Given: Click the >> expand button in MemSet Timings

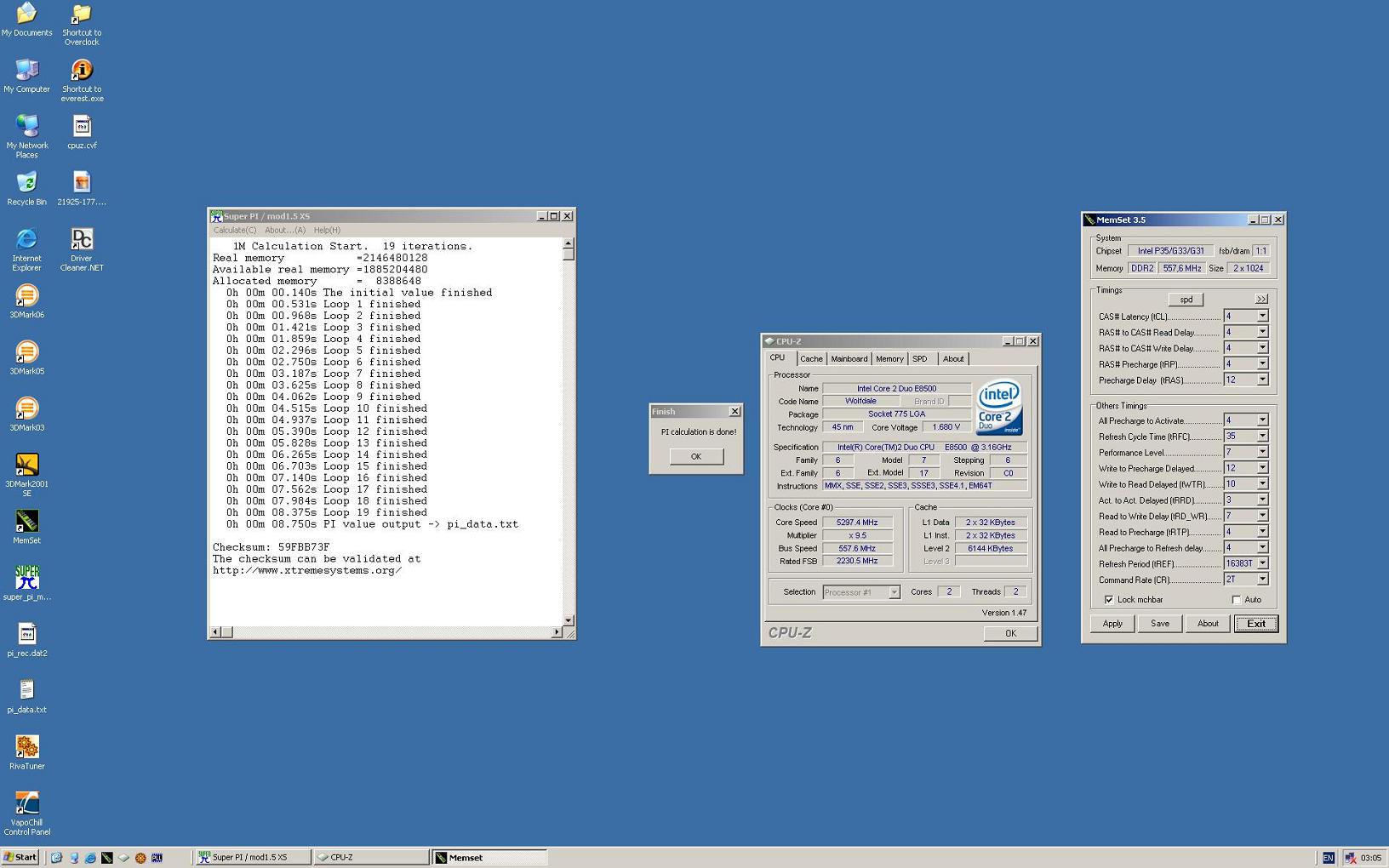Looking at the screenshot, I should point(1261,300).
